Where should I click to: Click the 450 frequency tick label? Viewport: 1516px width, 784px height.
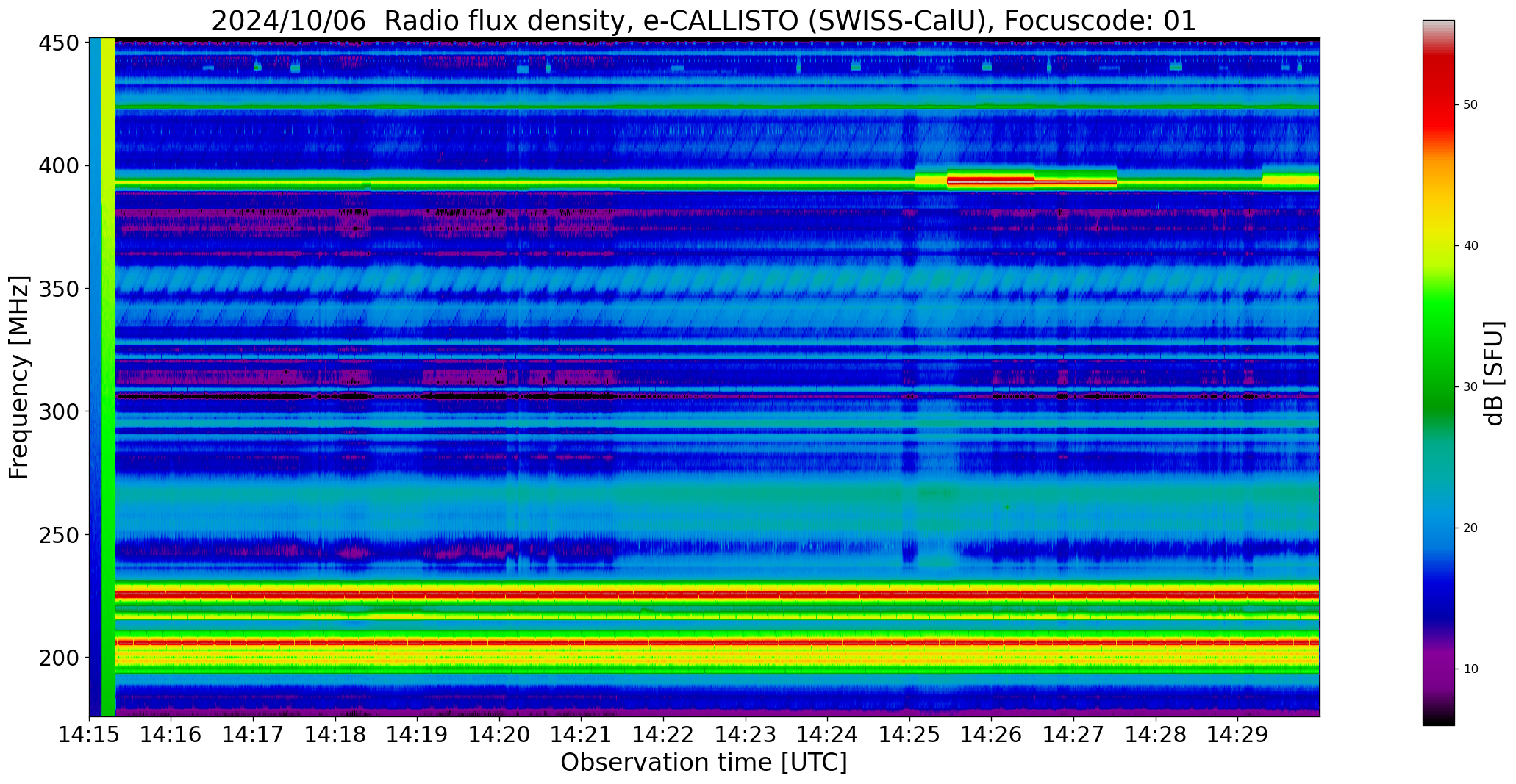58,43
